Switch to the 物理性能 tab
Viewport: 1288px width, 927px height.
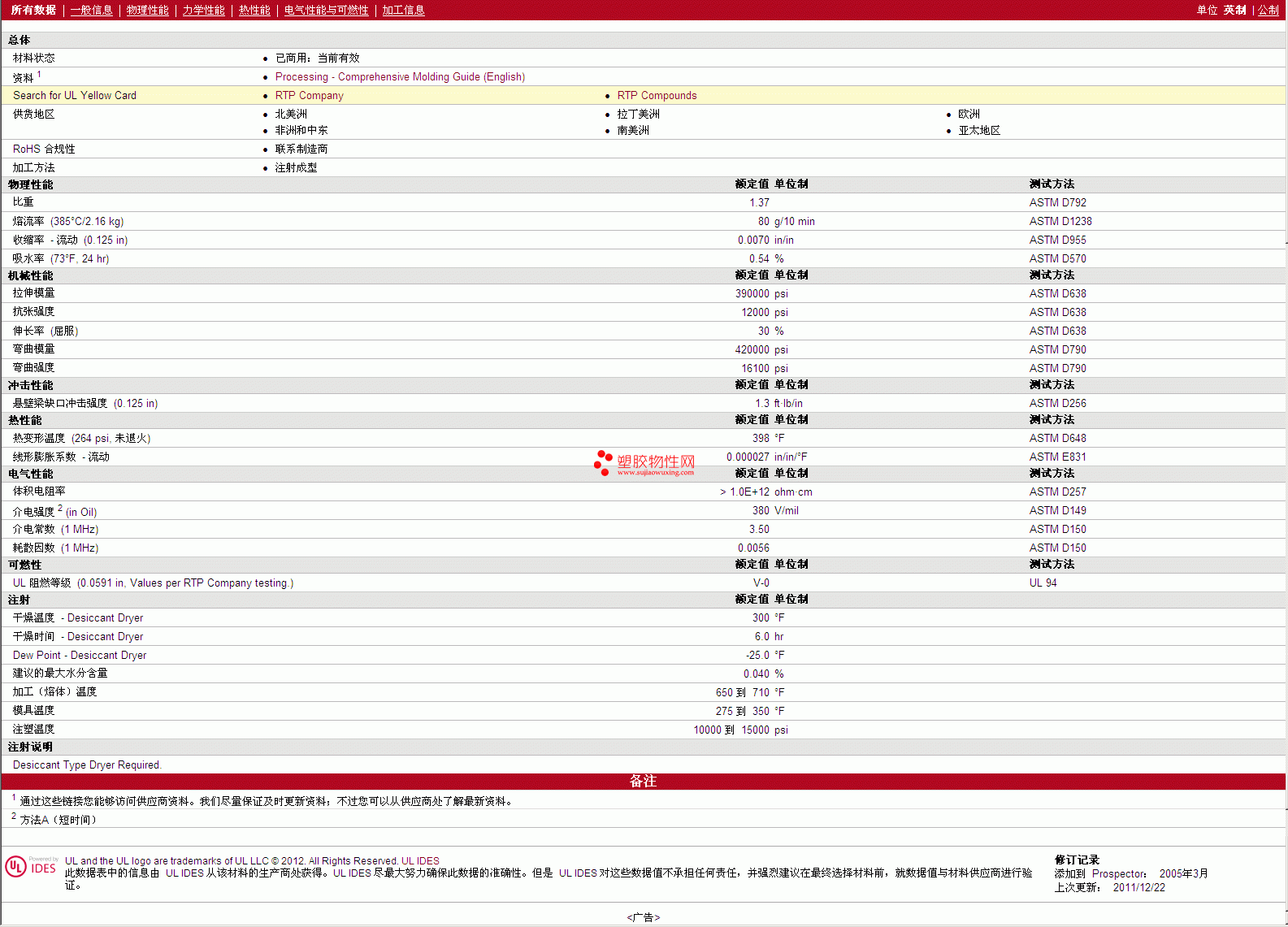click(x=147, y=10)
